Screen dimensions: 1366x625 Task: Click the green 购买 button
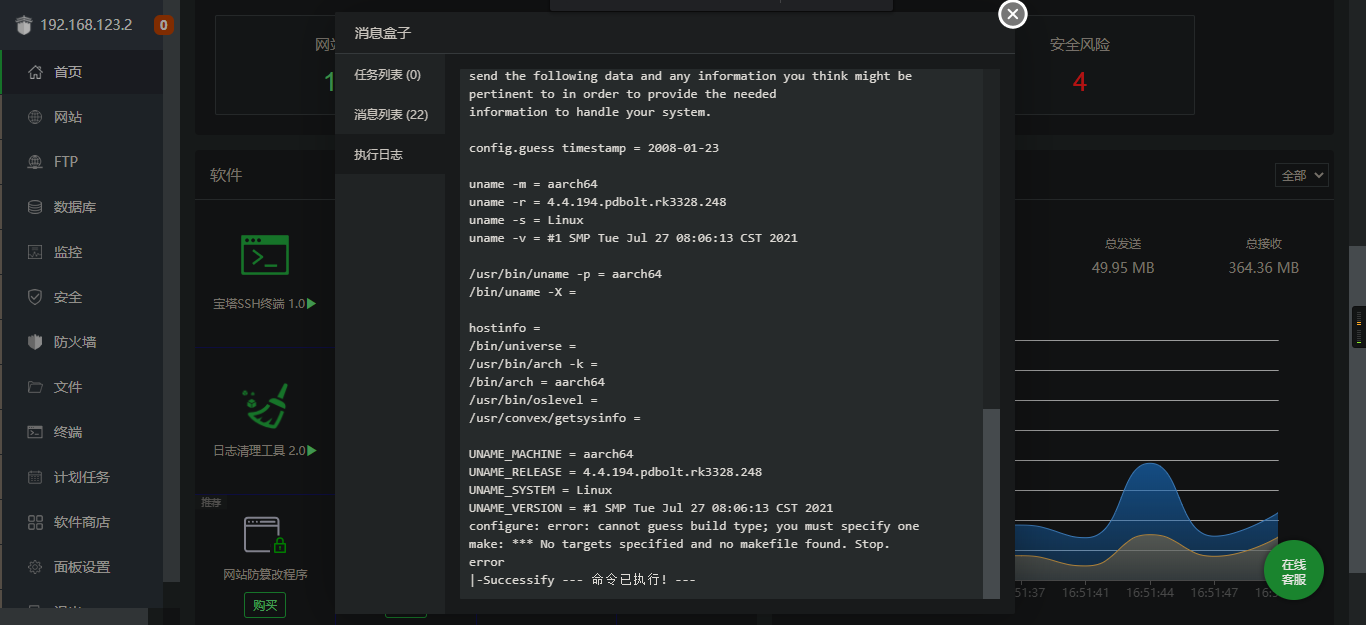pos(265,605)
